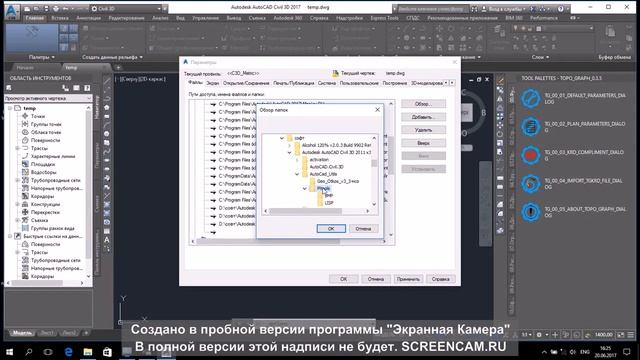Collapse the Autodesk AutoCAD Civil 3D 2011 folder
640x360 pixels.
tap(289, 152)
